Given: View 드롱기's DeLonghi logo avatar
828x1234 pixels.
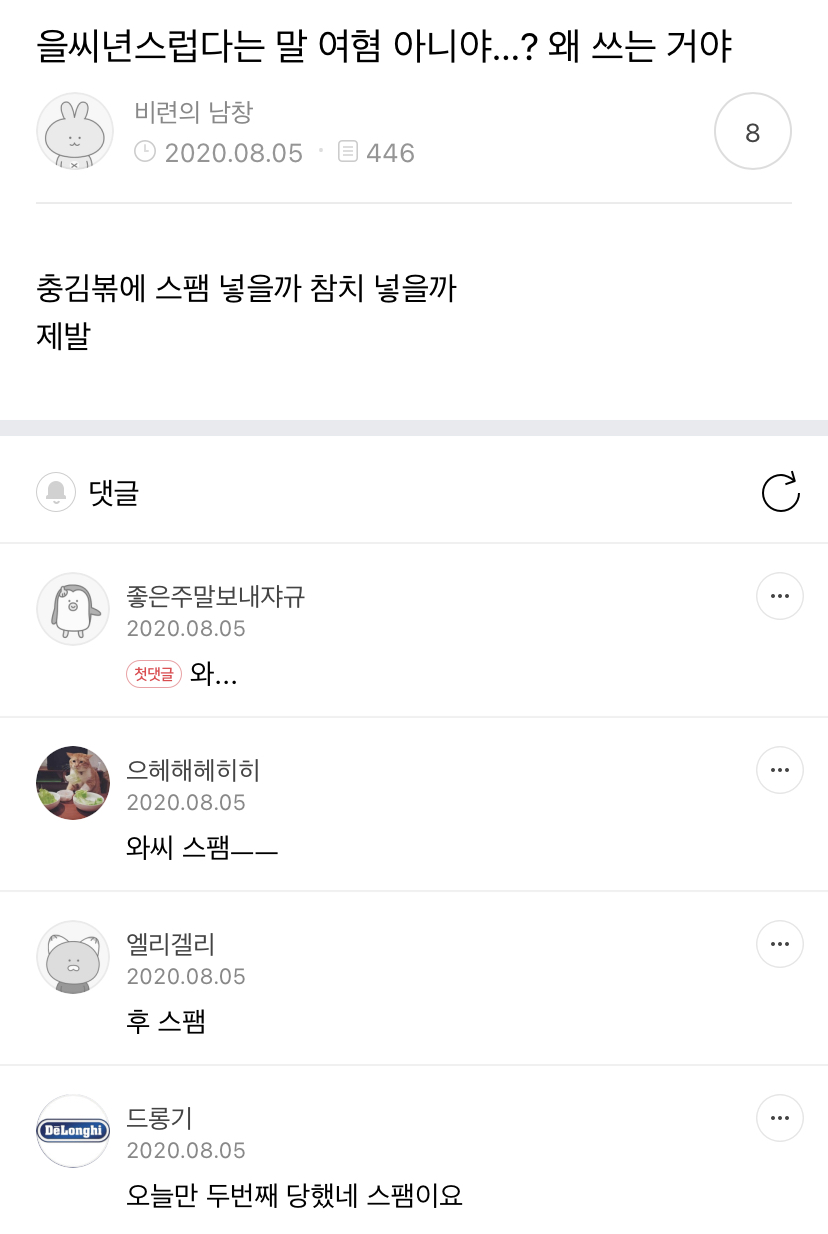Looking at the screenshot, I should [73, 1131].
